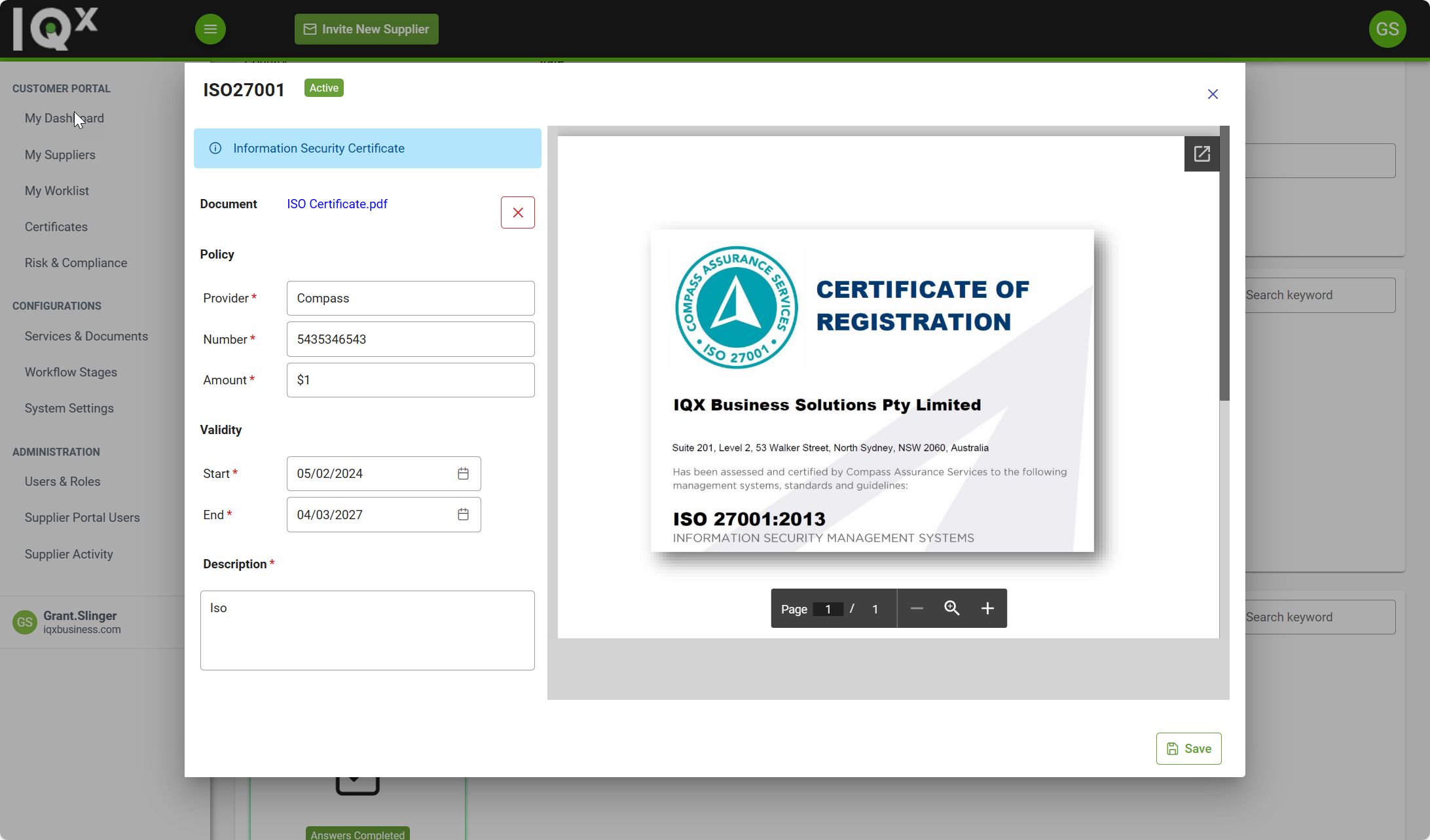Open certificate in new window icon

(x=1201, y=153)
